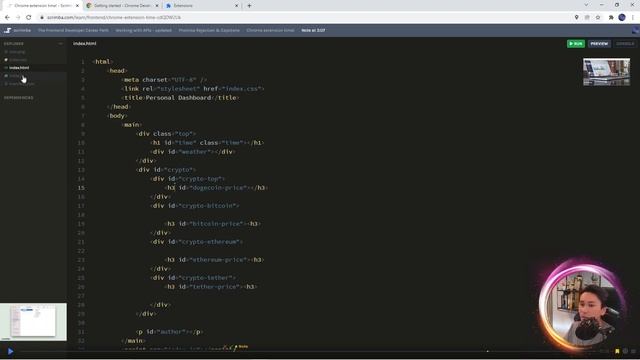Viewport: 640px width, 360px height.
Task: Open Chrome extension html breadcrumb
Action: [x=270, y=30]
